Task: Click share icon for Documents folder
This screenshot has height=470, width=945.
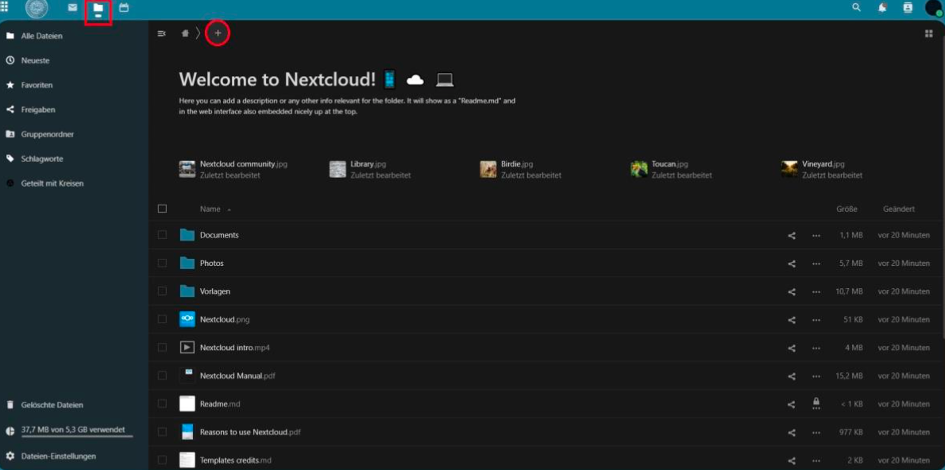Action: click(792, 236)
